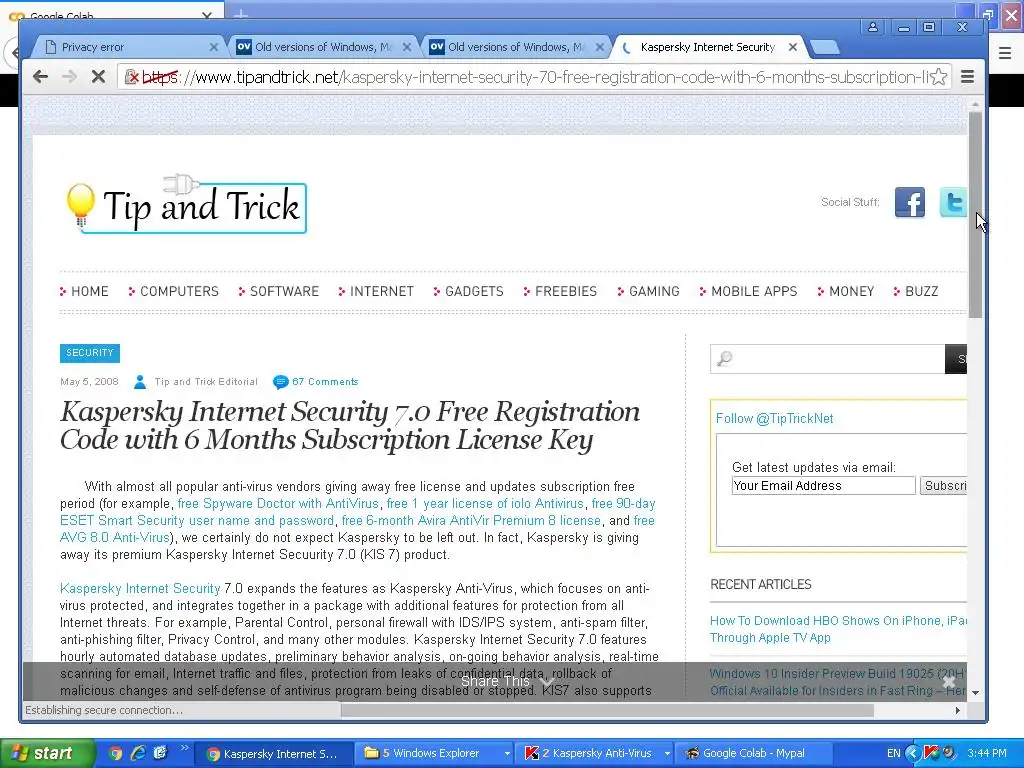Image resolution: width=1024 pixels, height=768 pixels.
Task: Click the horizontal scrollbar thumb
Action: tap(607, 711)
